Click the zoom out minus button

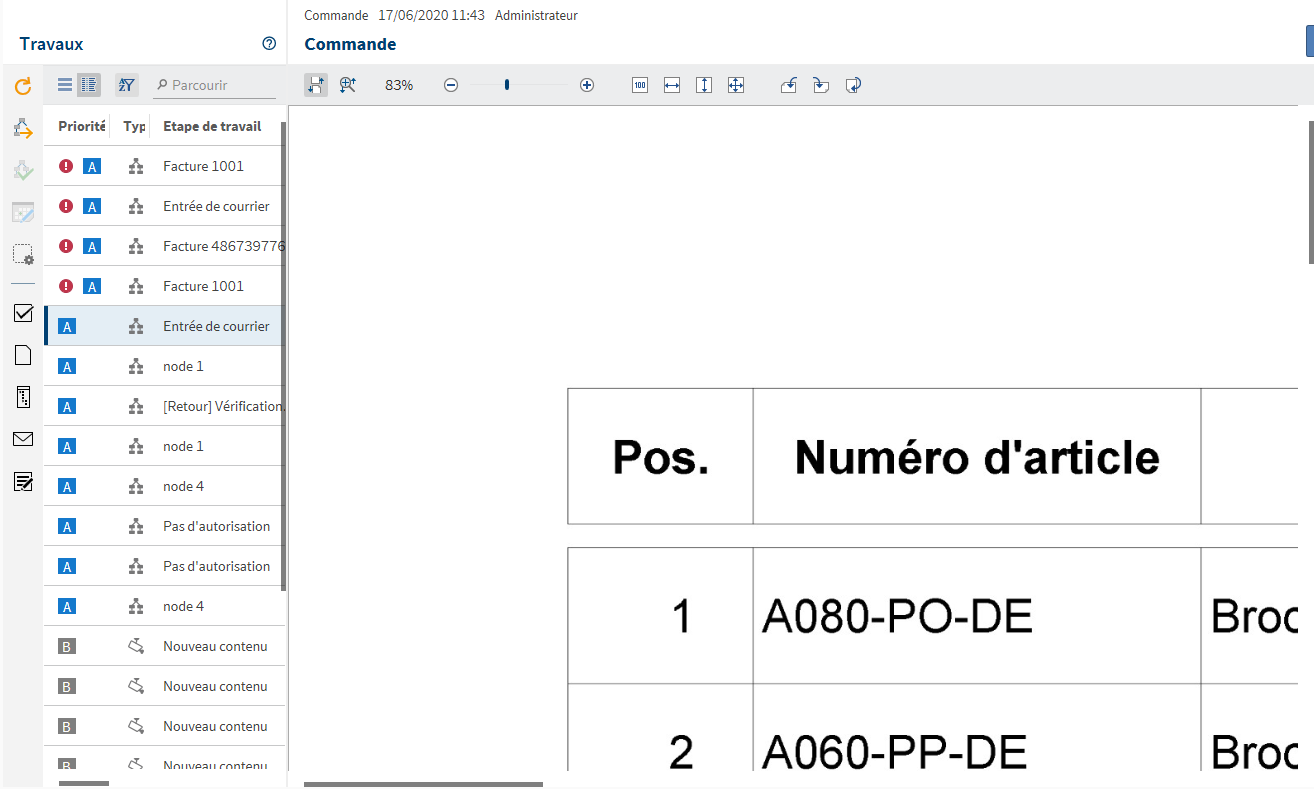pyautogui.click(x=451, y=86)
